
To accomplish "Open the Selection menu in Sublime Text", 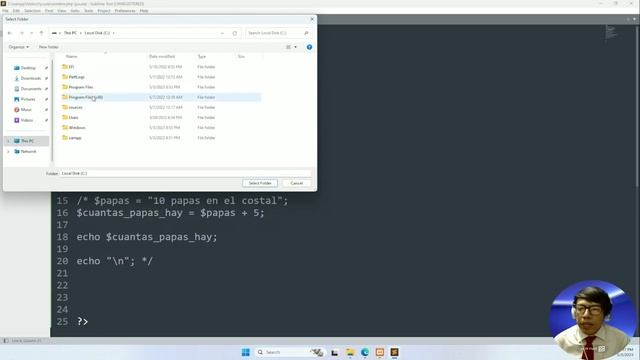I will tap(32, 11).
